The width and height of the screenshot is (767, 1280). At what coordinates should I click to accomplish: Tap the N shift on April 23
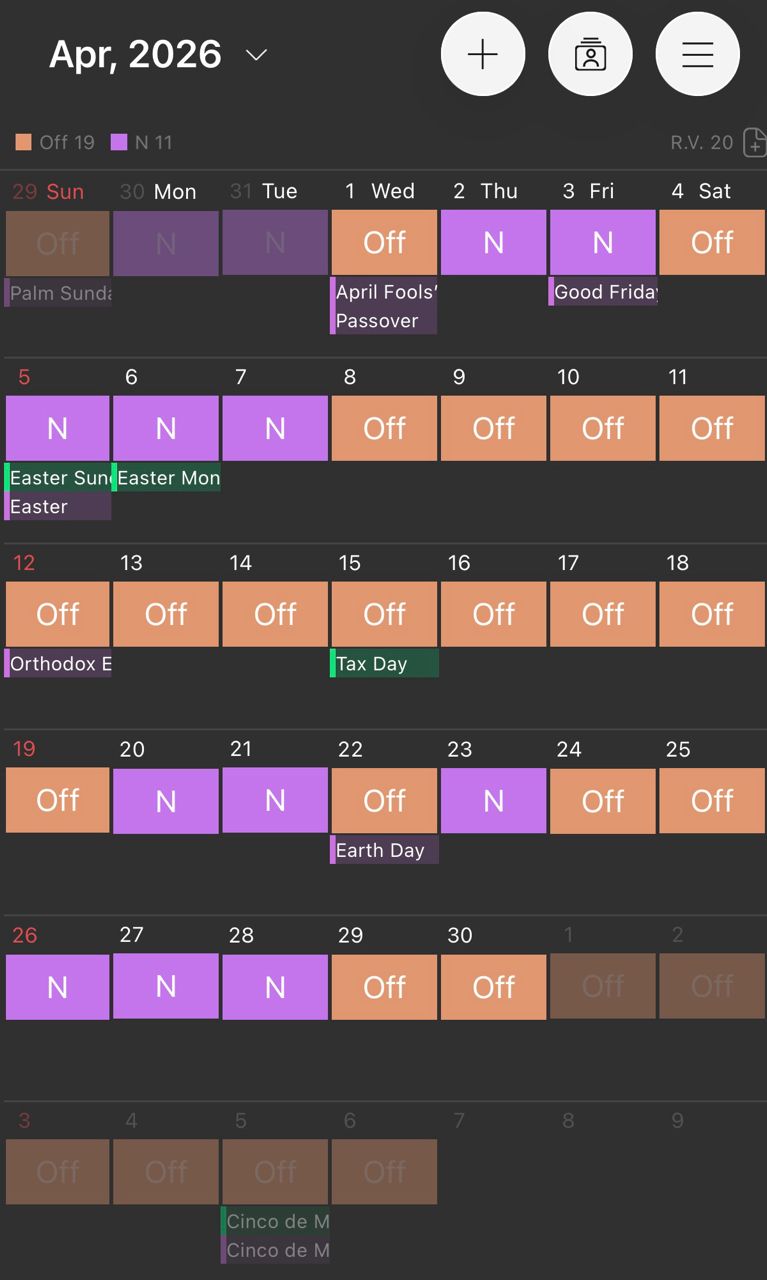click(x=494, y=800)
